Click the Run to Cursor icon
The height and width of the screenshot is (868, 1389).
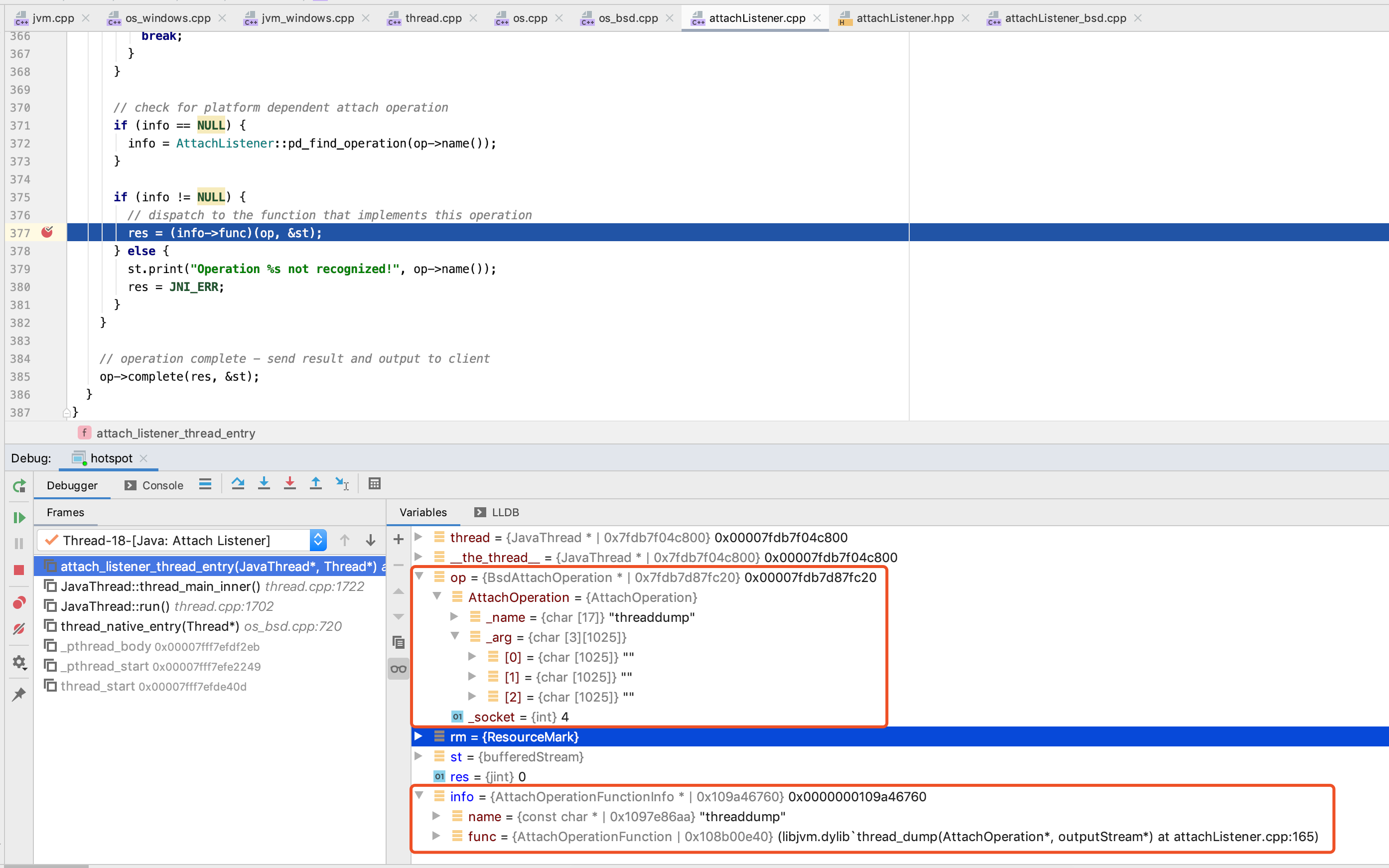click(342, 484)
